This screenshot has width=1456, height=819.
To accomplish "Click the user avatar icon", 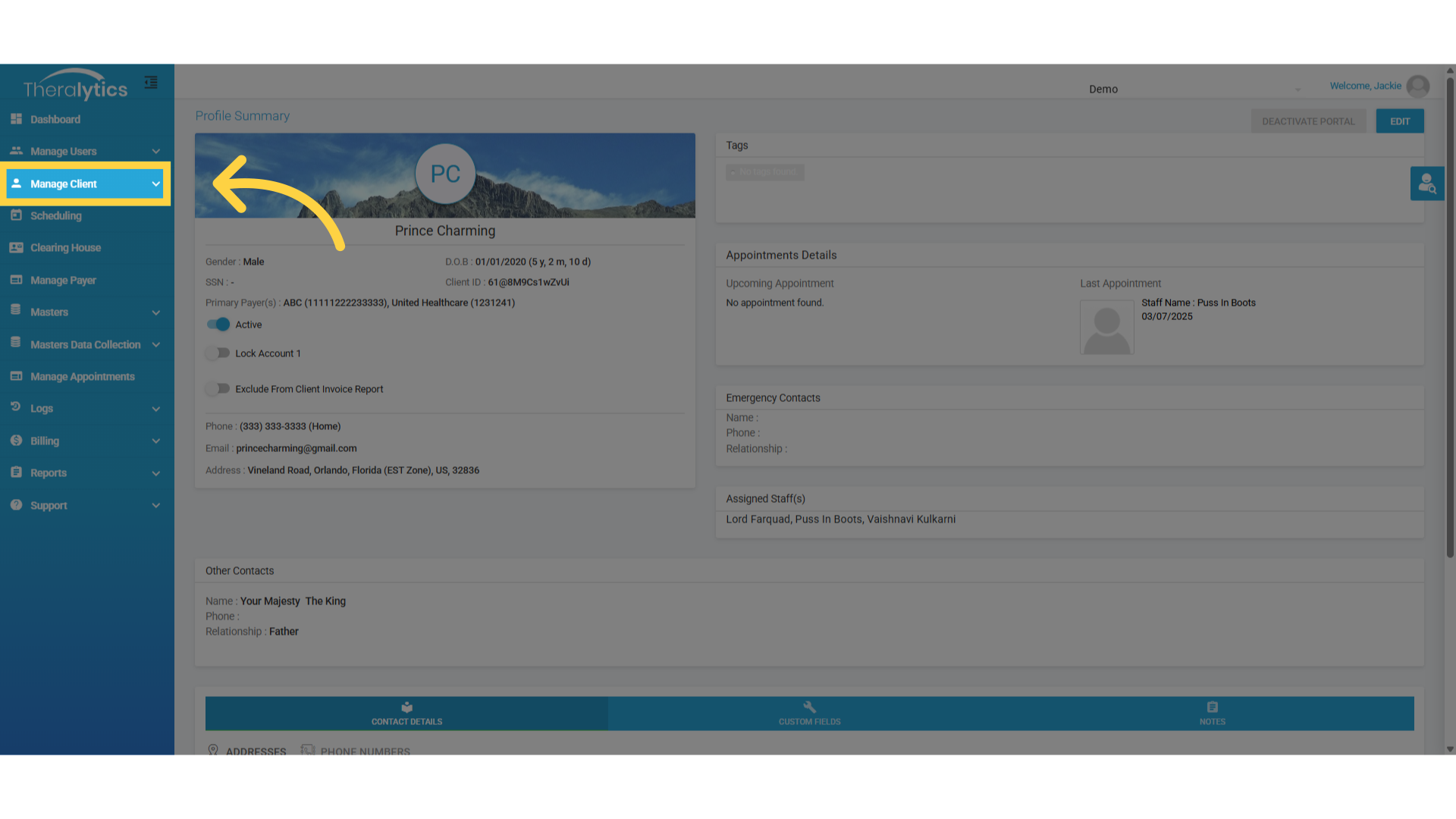I will 1417,86.
